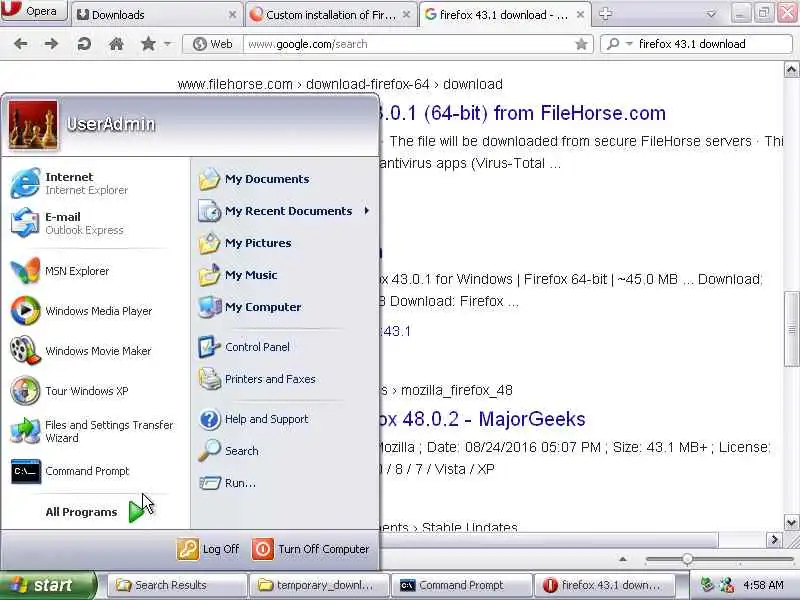The height and width of the screenshot is (600, 800).
Task: Expand All Programs list
Action: tap(95, 512)
